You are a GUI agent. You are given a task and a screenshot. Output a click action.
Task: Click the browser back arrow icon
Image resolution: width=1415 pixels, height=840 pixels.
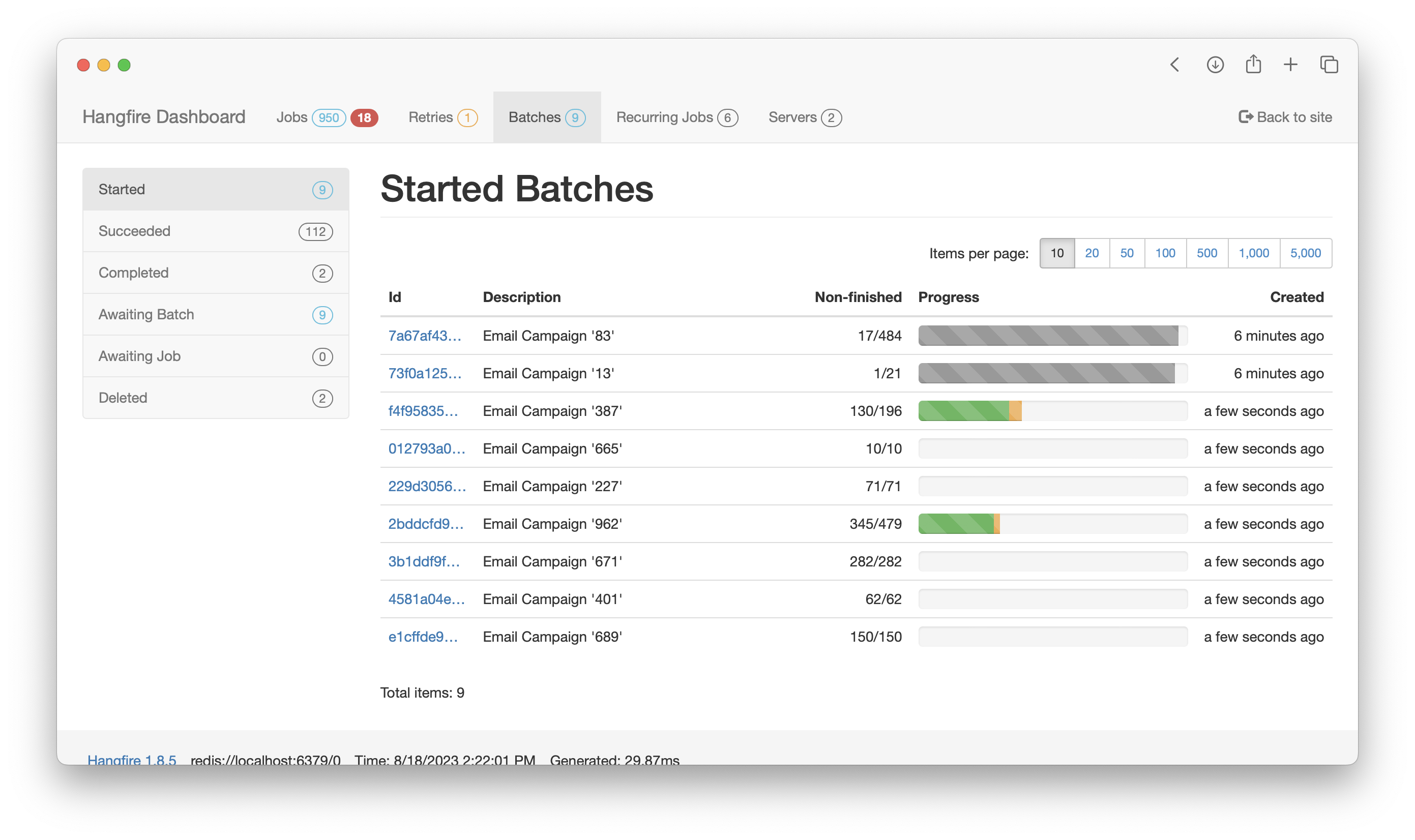point(1175,65)
